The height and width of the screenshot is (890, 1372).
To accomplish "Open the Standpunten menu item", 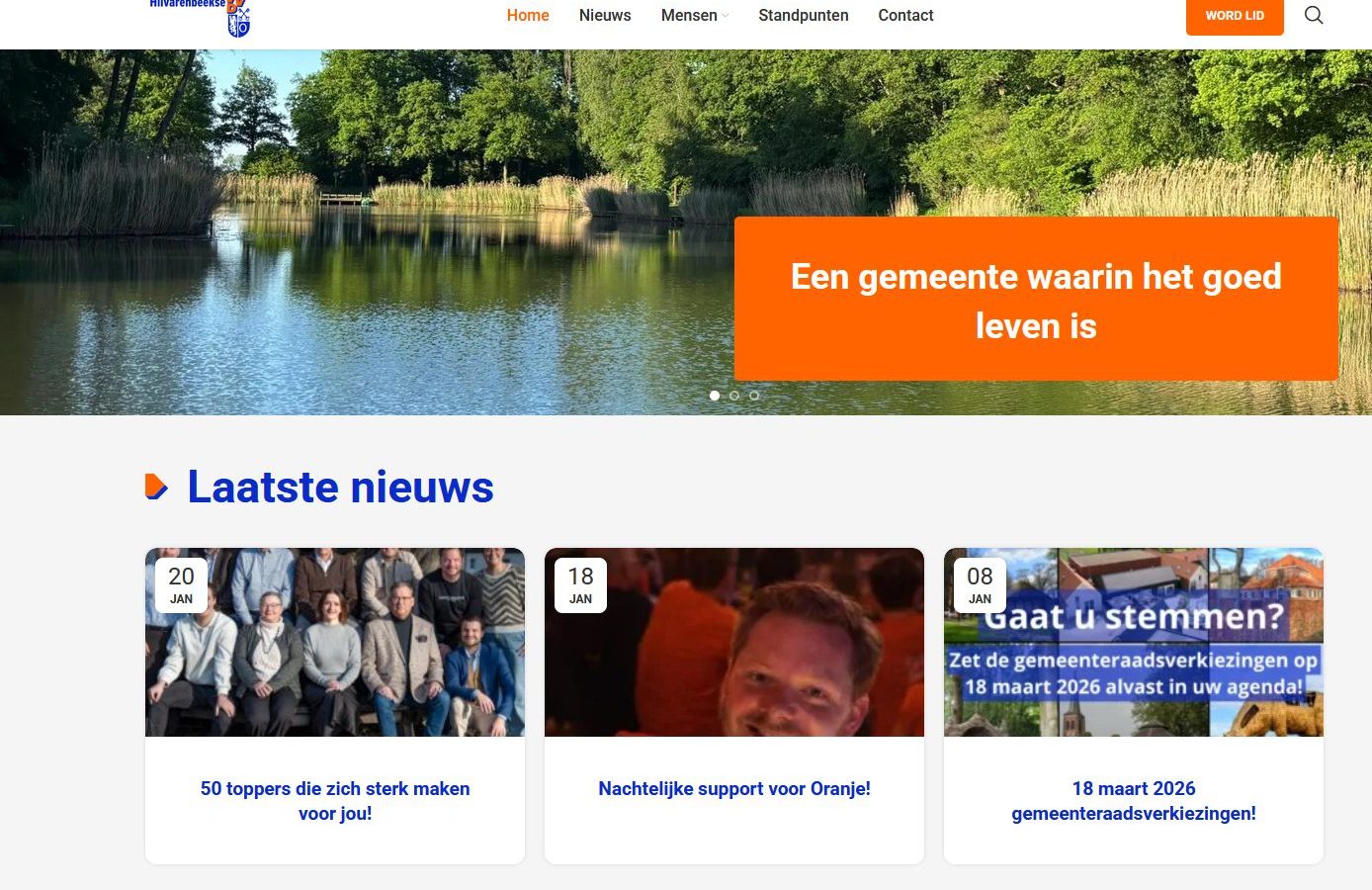I will click(x=803, y=16).
